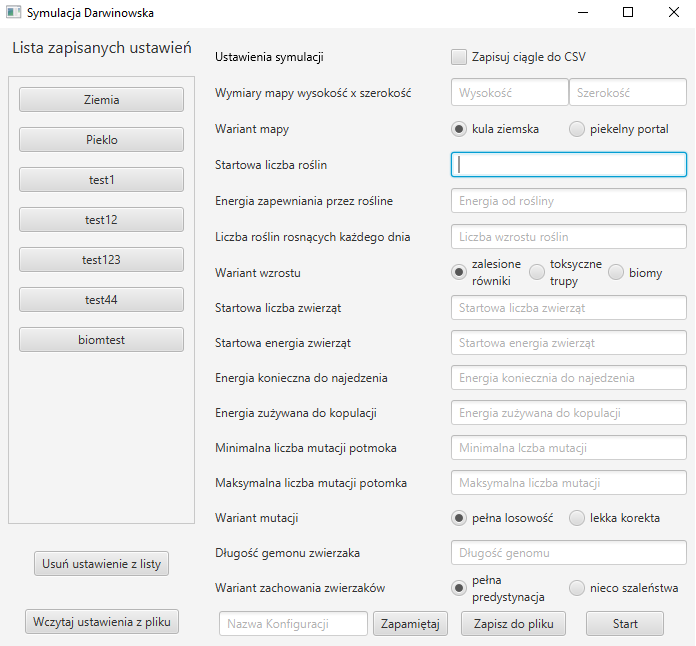Screen dimensions: 696x646
Task: Focus the Startowa liczba zwierząt input
Action: (x=569, y=308)
